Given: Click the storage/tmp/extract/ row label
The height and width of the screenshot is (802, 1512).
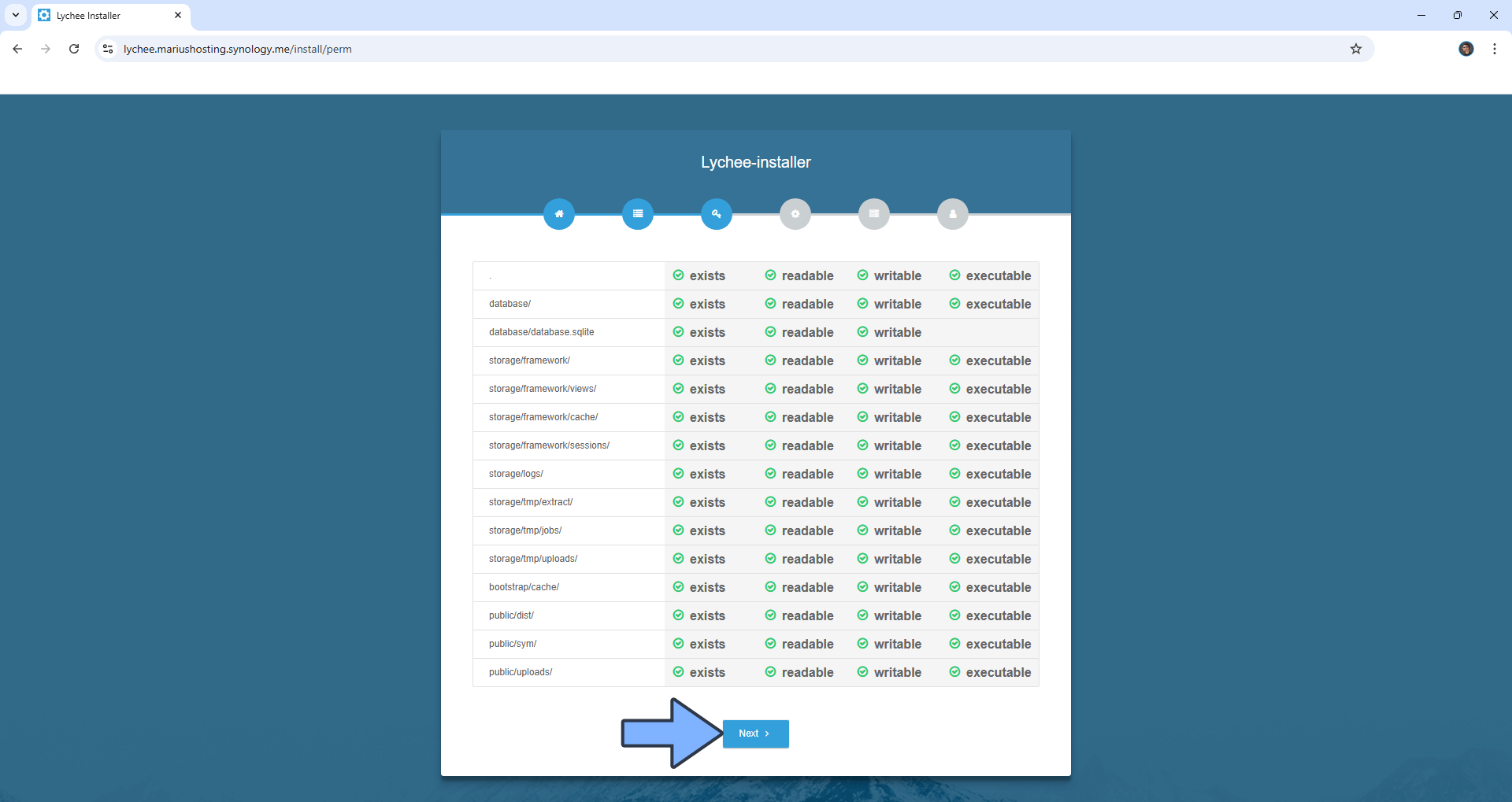Looking at the screenshot, I should click(531, 502).
